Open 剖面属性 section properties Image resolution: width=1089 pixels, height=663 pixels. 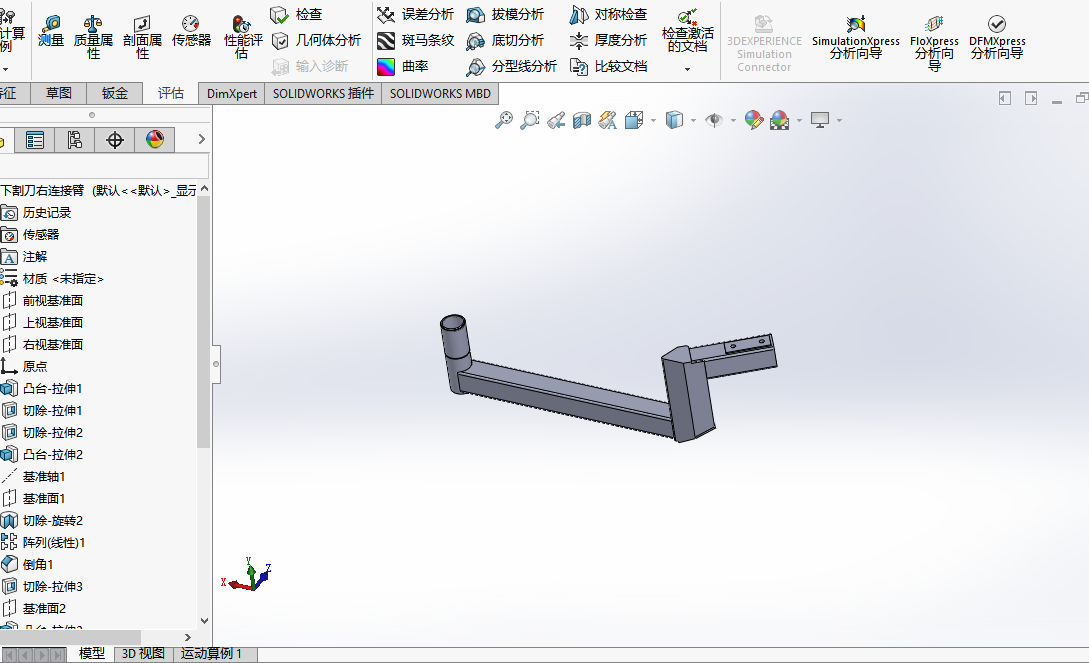142,37
